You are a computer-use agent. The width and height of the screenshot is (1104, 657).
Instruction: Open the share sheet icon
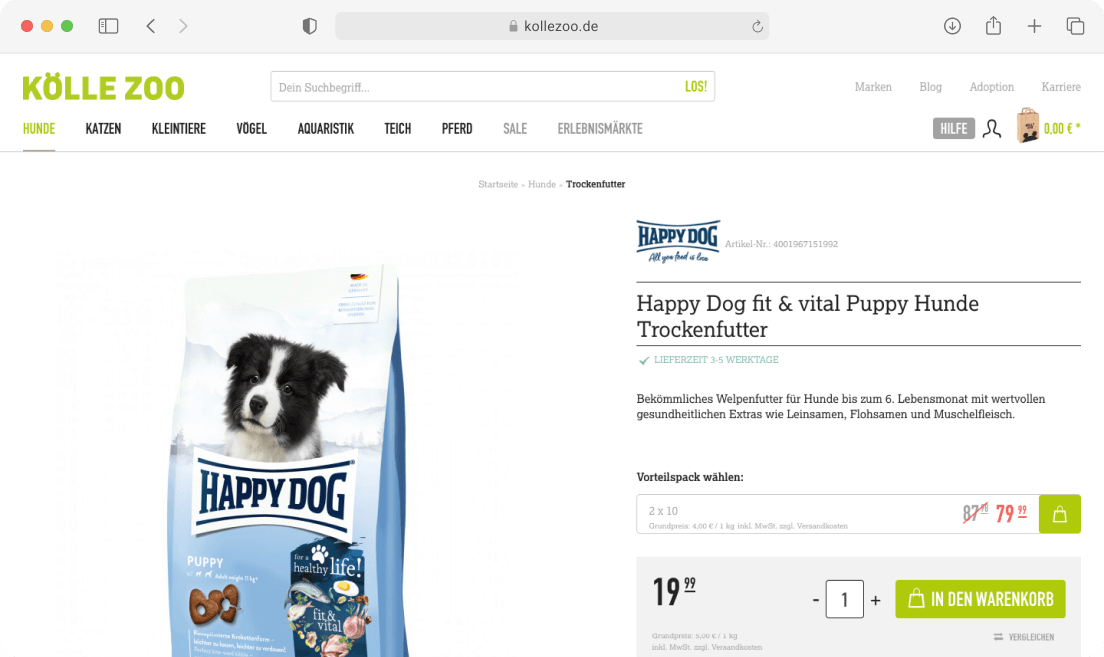coord(993,25)
